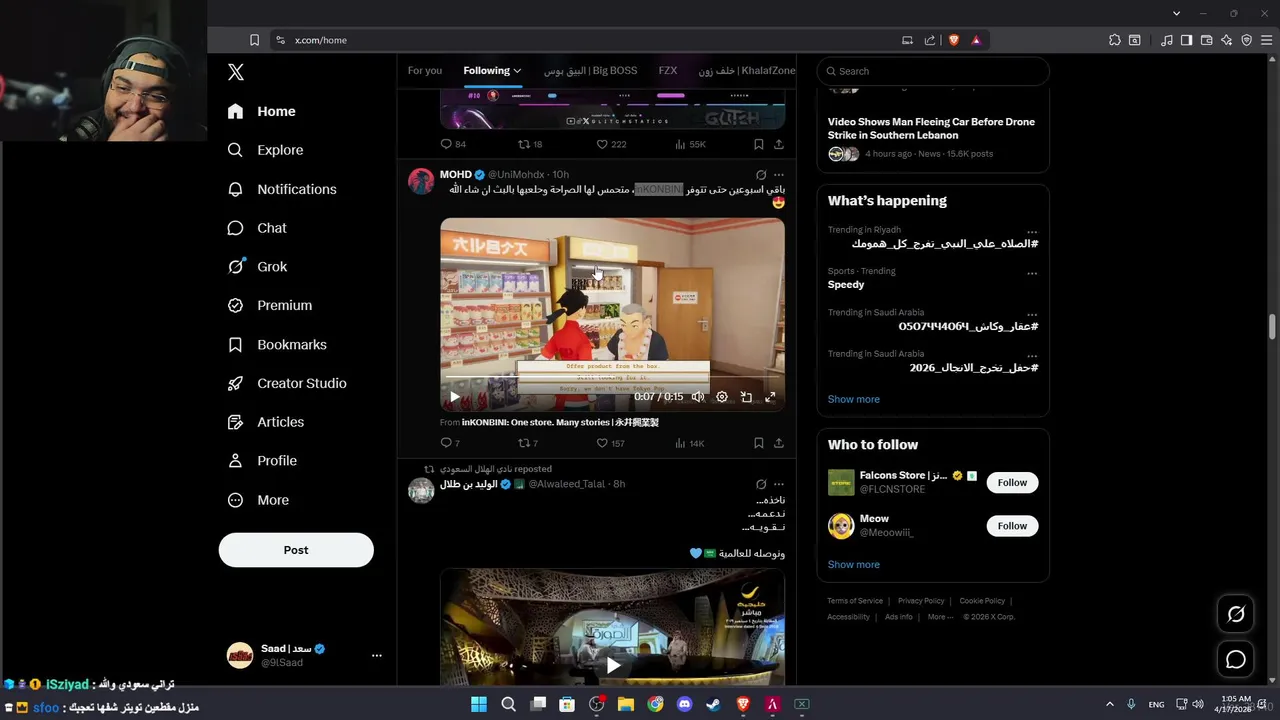This screenshot has width=1280, height=720.
Task: Click the Search field on X
Action: point(933,71)
